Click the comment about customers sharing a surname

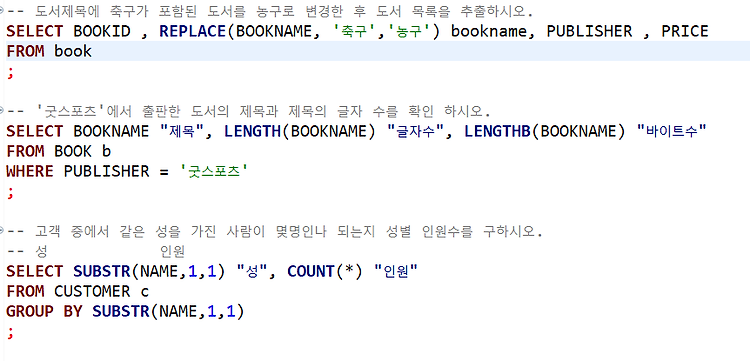[275, 232]
